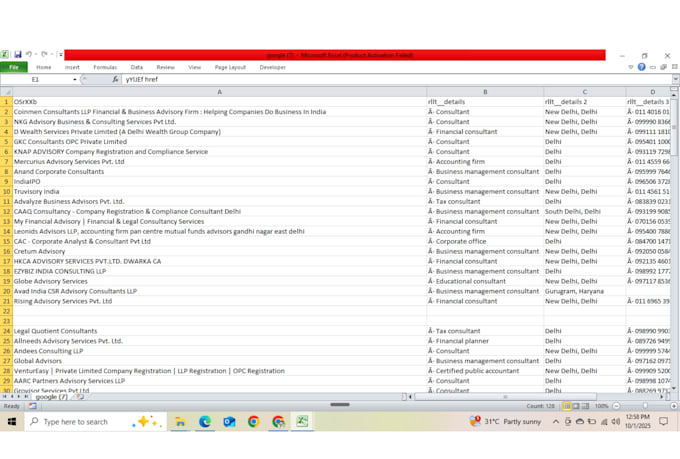Open the File tab
The image size is (680, 459).
click(x=14, y=67)
